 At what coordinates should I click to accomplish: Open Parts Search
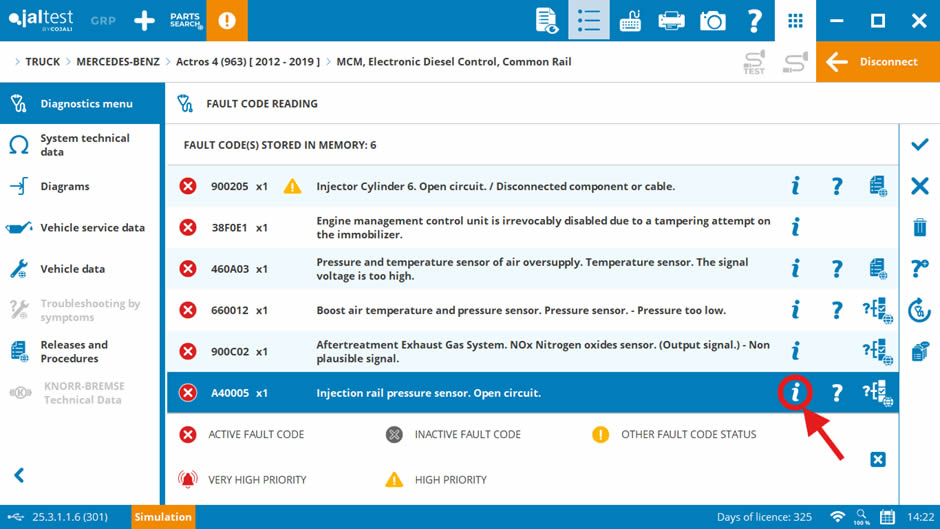(x=185, y=20)
